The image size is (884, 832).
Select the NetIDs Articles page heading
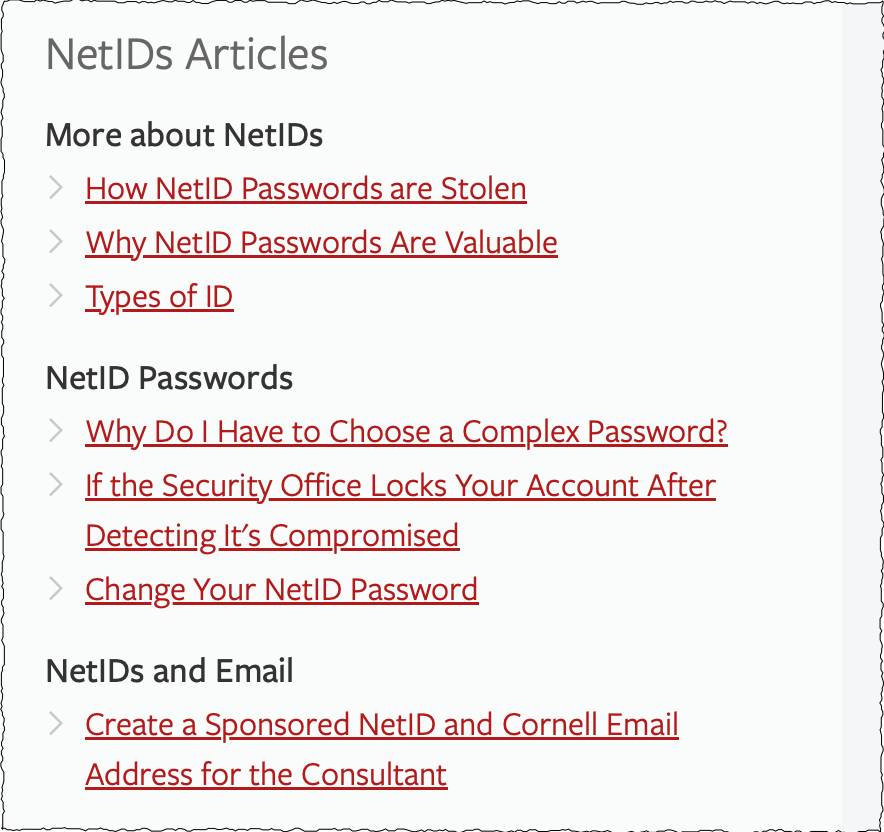tap(187, 54)
